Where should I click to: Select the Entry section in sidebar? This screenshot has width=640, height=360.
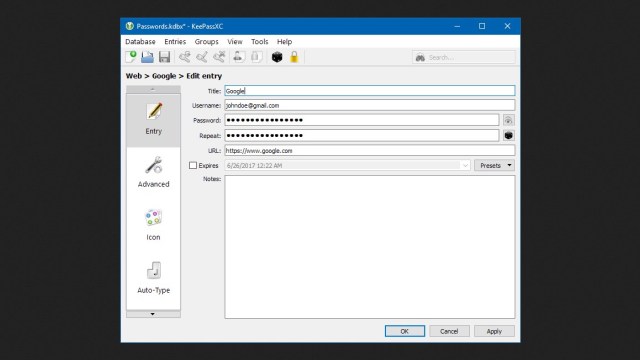tap(153, 120)
